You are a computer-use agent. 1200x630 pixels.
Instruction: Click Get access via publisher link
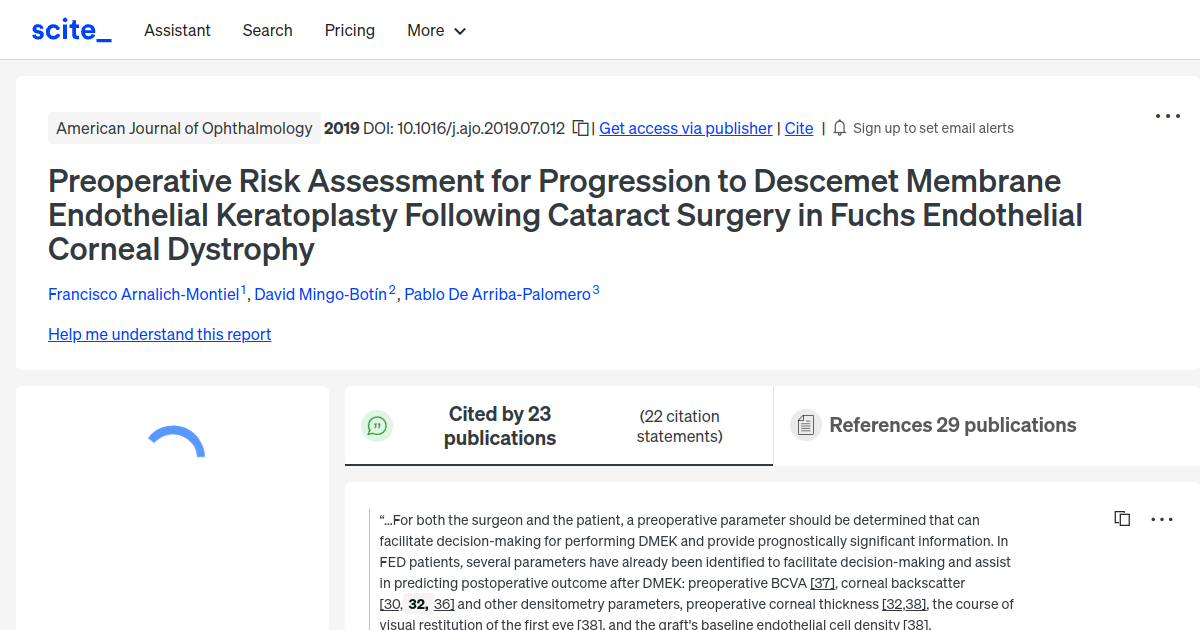(x=685, y=128)
